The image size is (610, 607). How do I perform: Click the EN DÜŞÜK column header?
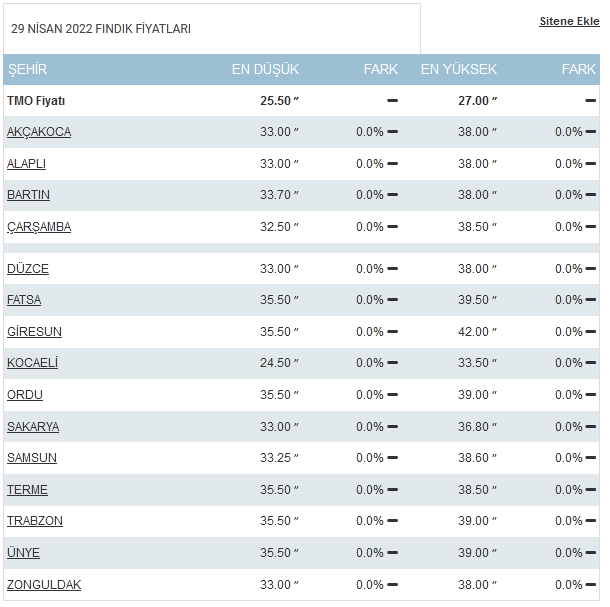click(x=265, y=69)
